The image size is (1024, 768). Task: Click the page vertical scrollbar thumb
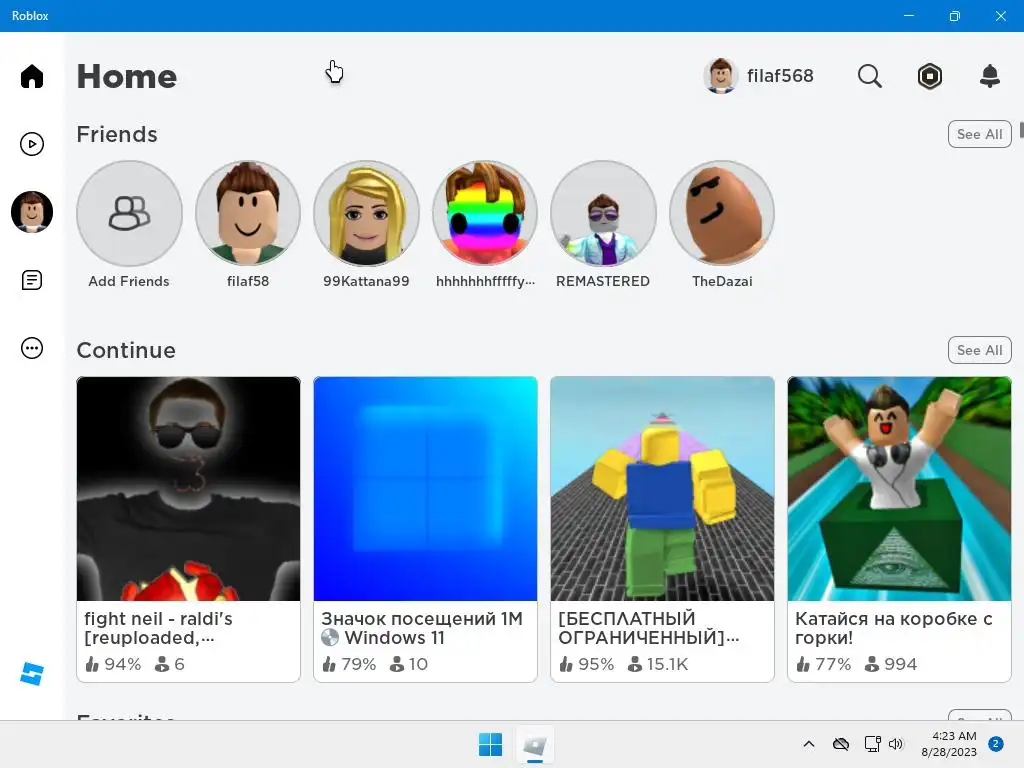[1021, 129]
